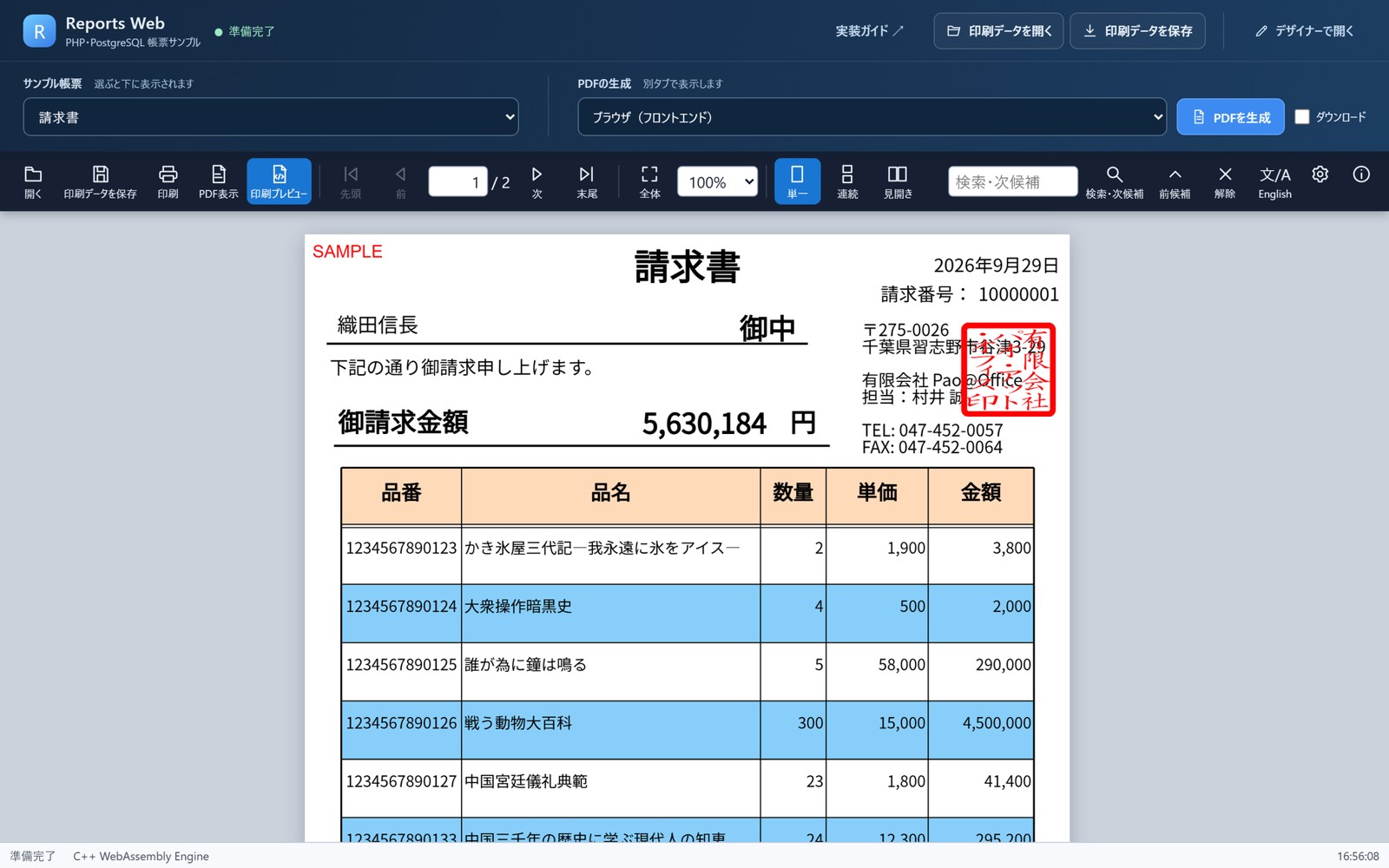Jump to first page with 先頭

tap(351, 181)
